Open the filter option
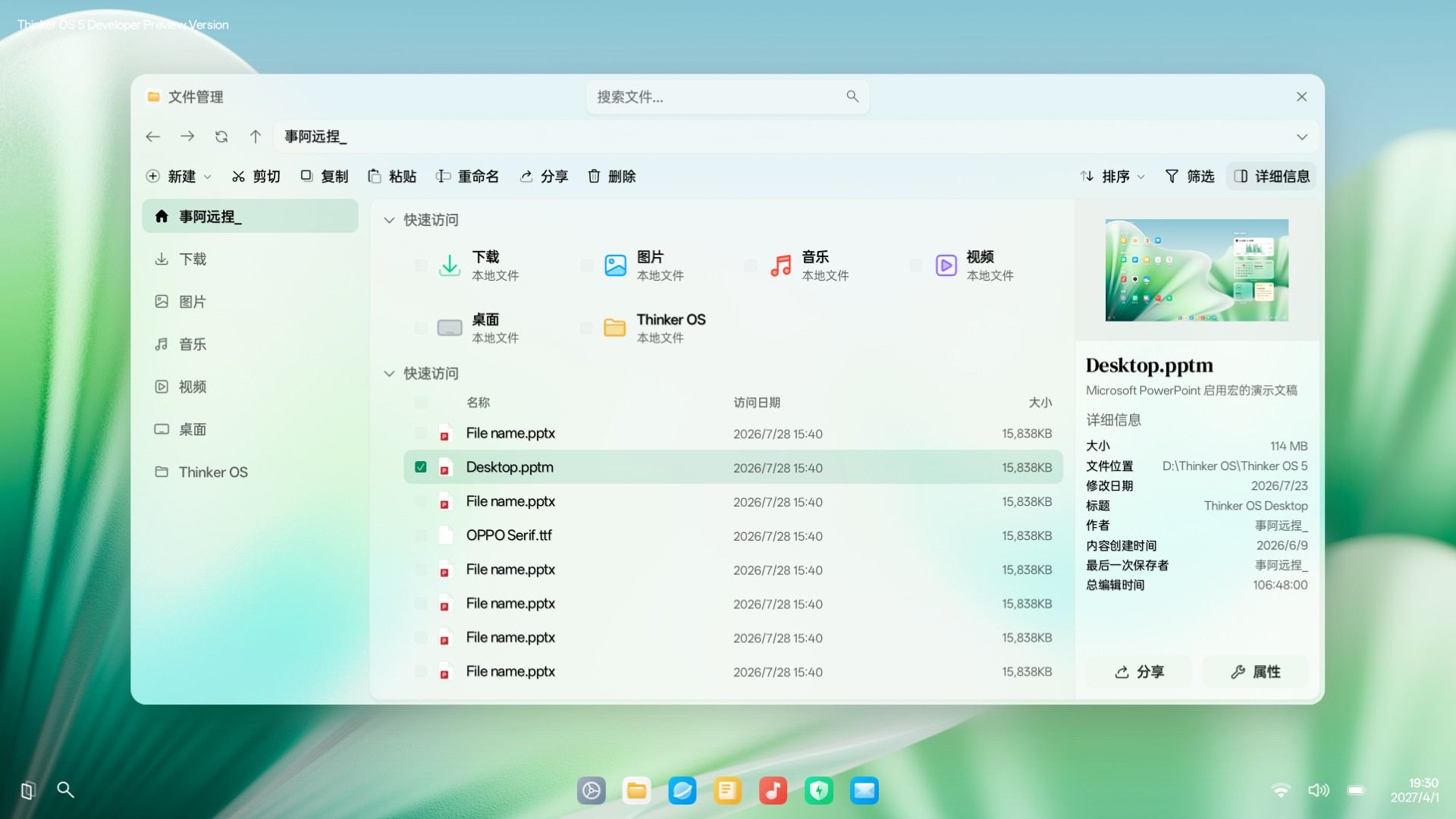The height and width of the screenshot is (819, 1456). [1190, 176]
